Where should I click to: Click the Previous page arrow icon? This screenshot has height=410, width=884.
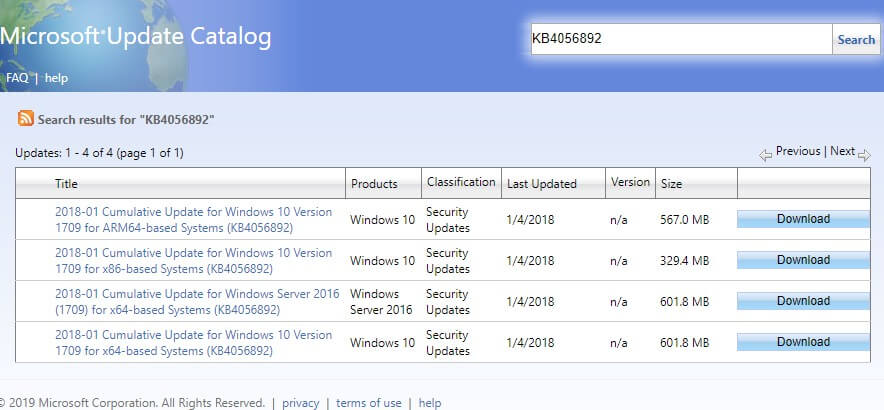pyautogui.click(x=765, y=155)
